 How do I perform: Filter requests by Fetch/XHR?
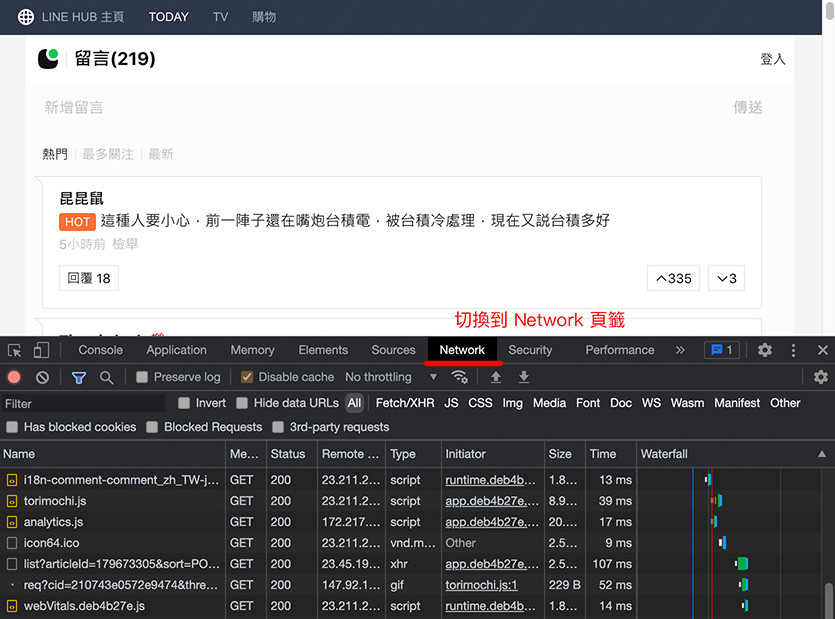pyautogui.click(x=405, y=403)
